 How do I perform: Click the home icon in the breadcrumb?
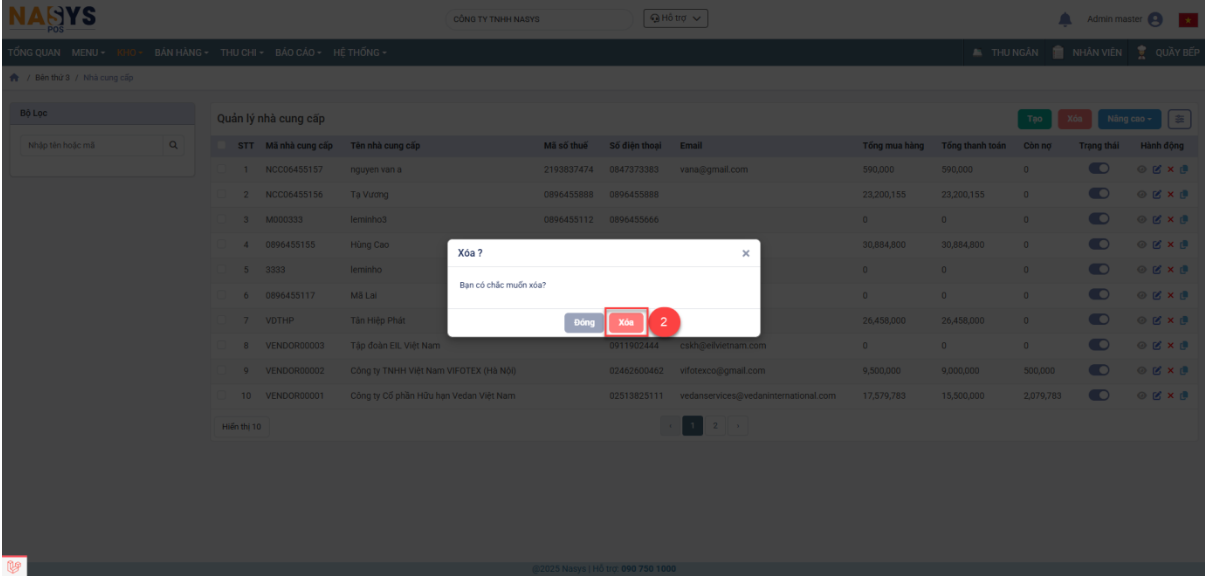14,77
